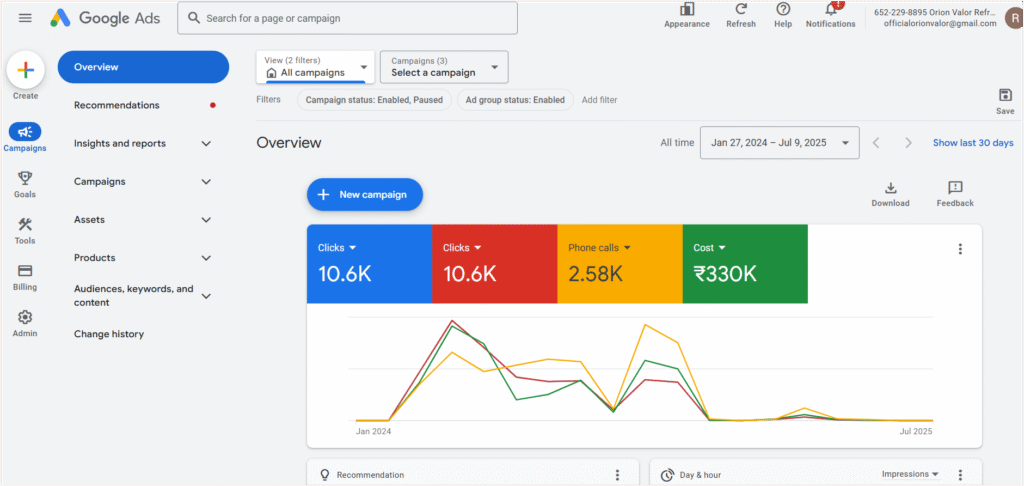The height and width of the screenshot is (486, 1024).
Task: Open the Admin gear section
Action: pos(25,323)
